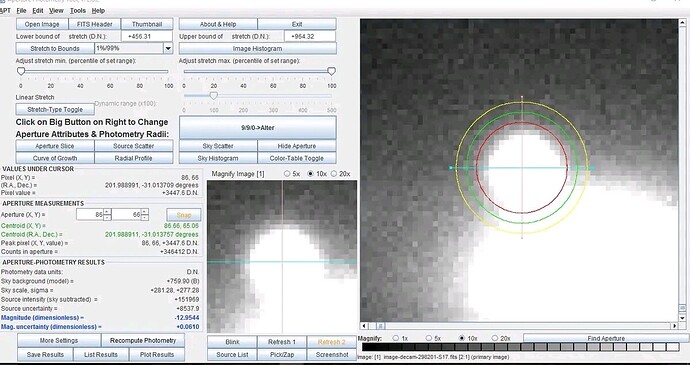Select 10x main image magnify

click(462, 338)
